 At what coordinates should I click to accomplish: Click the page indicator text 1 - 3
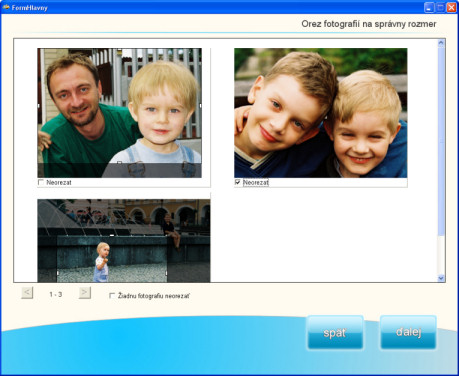(56, 294)
